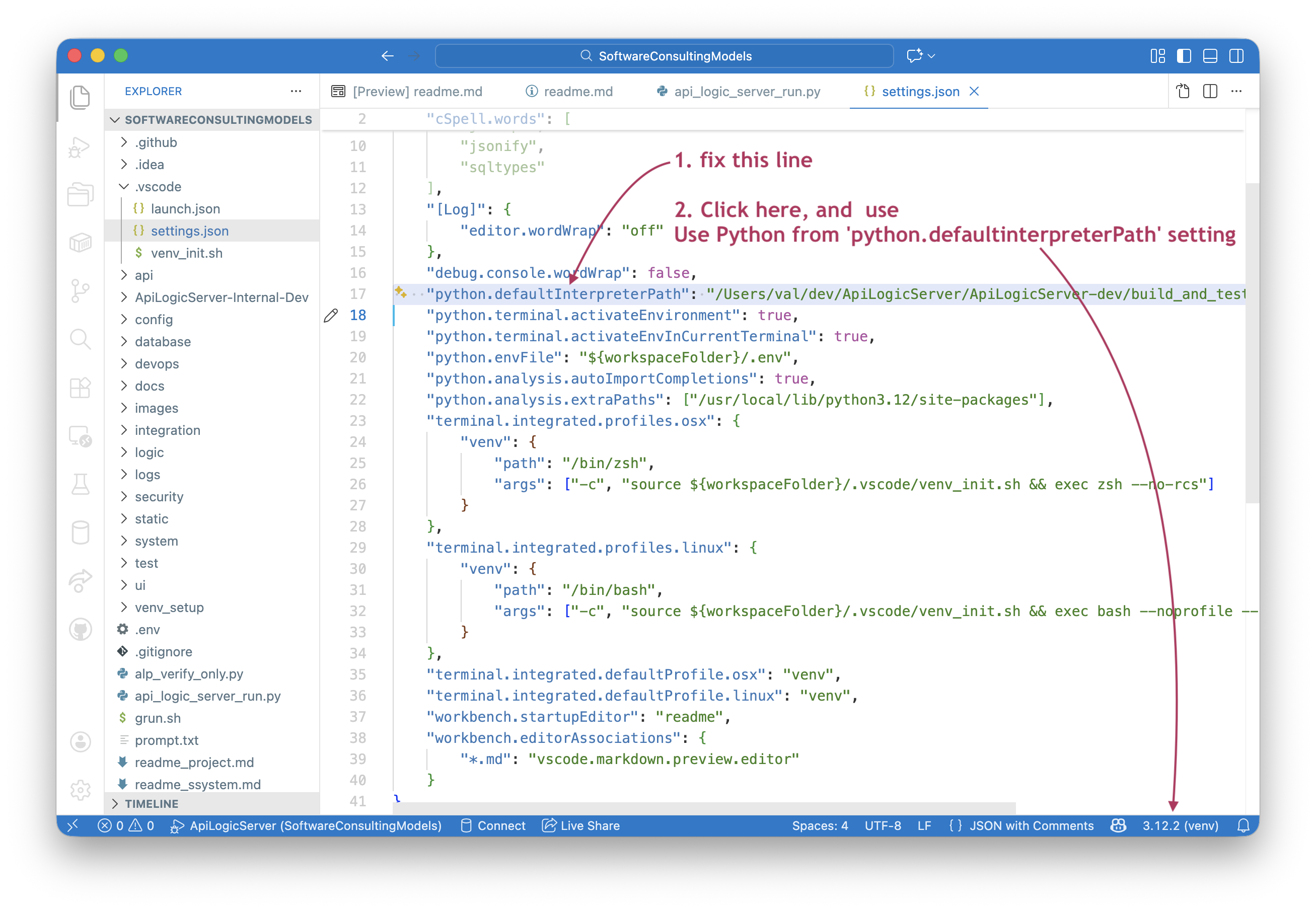Open the Docker containers view
Screen dimensions: 1316x911
pos(81,242)
